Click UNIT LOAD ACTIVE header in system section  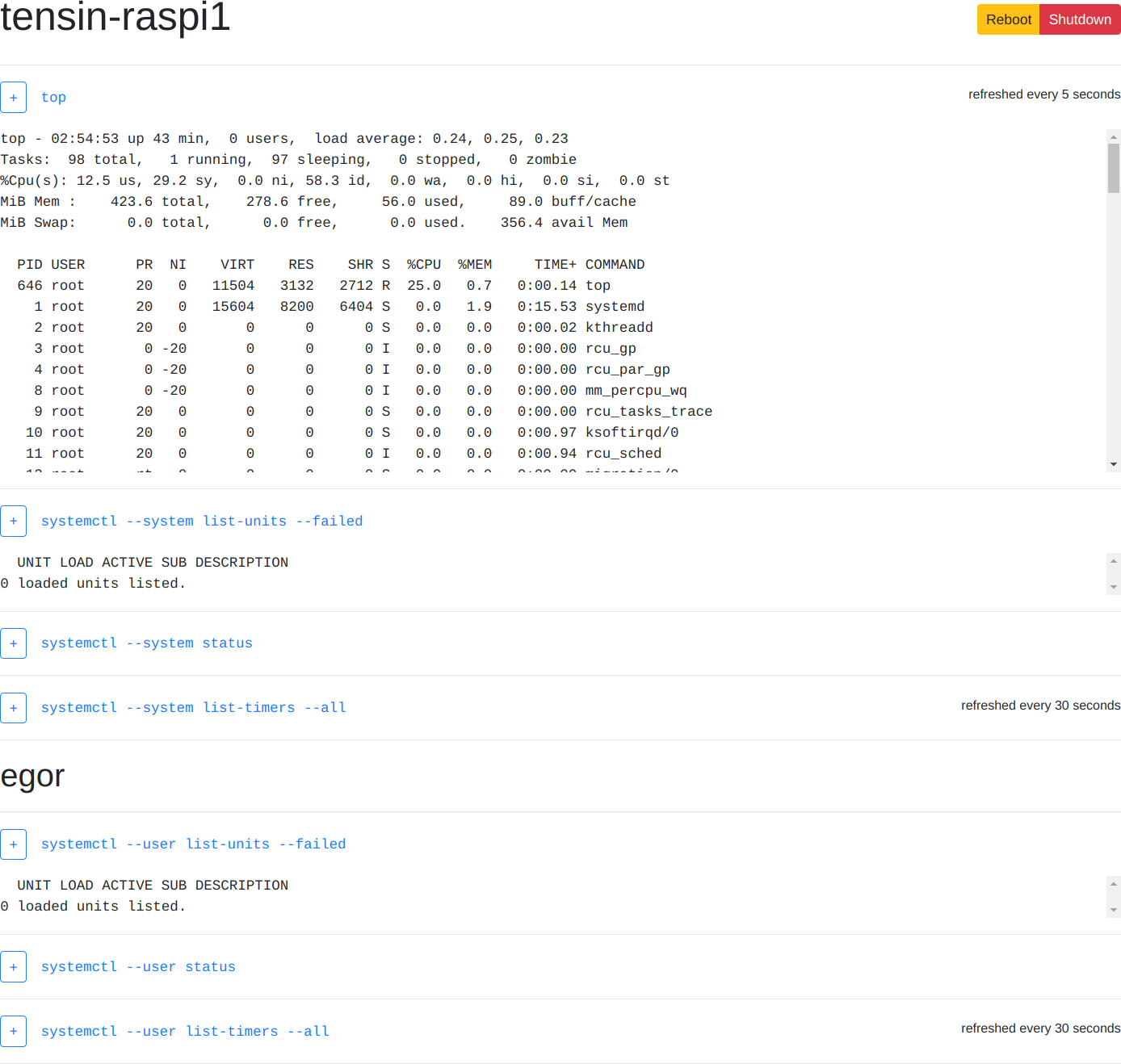(153, 563)
